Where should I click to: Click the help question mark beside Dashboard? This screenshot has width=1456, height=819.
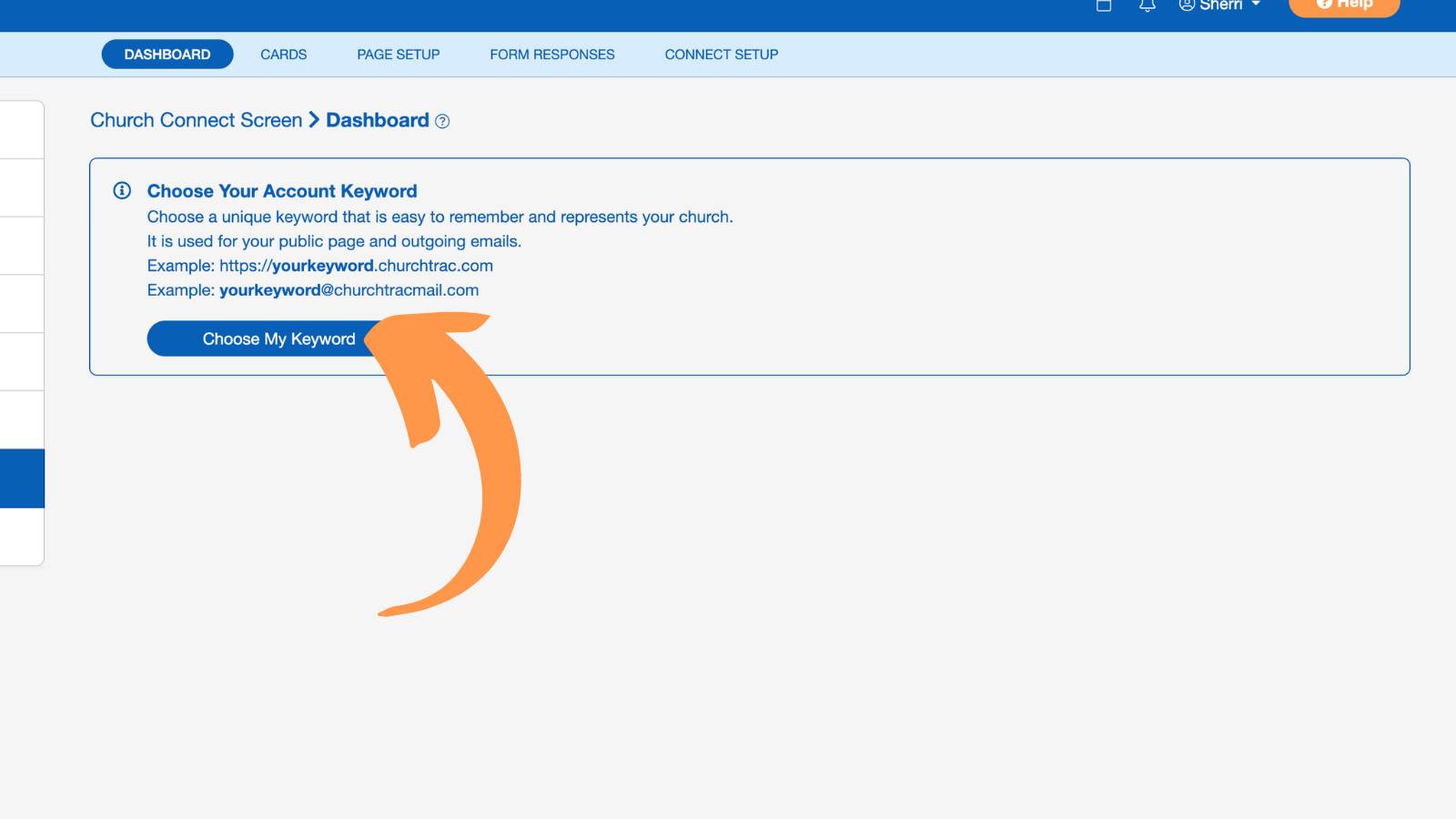coord(442,121)
